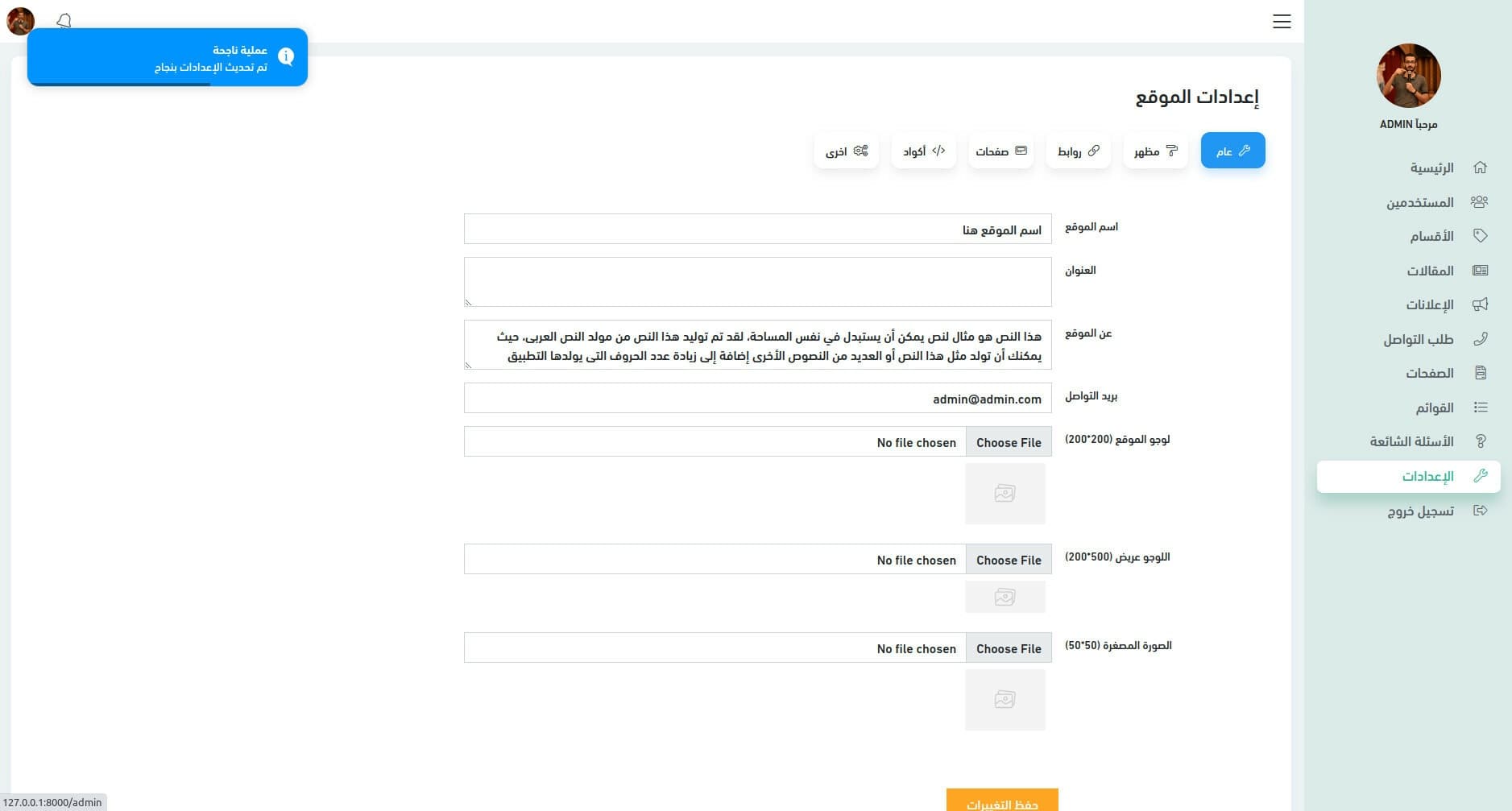Click the list icon beside القوائم
Image resolution: width=1512 pixels, height=811 pixels.
pyautogui.click(x=1480, y=408)
